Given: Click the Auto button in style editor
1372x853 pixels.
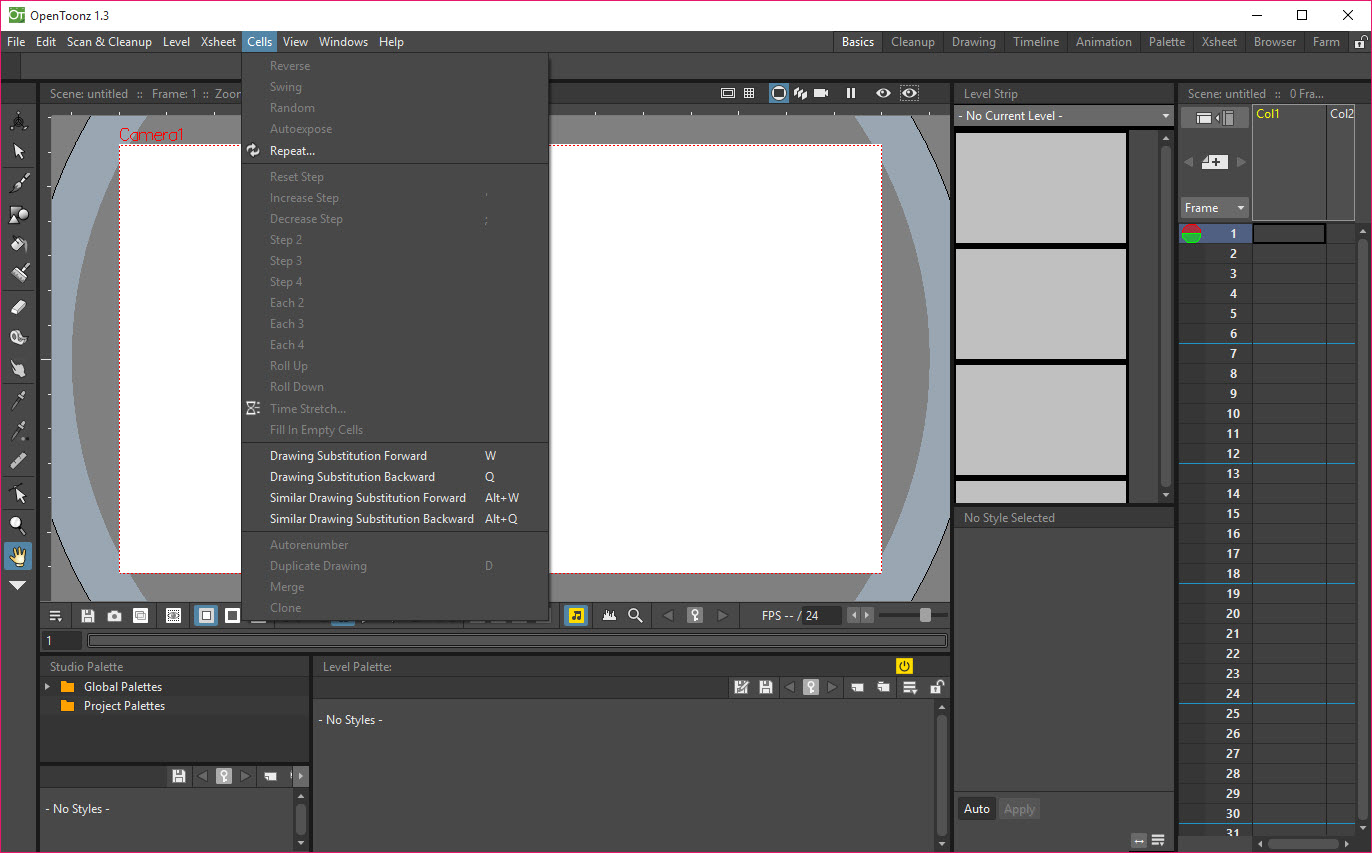Looking at the screenshot, I should (x=976, y=809).
